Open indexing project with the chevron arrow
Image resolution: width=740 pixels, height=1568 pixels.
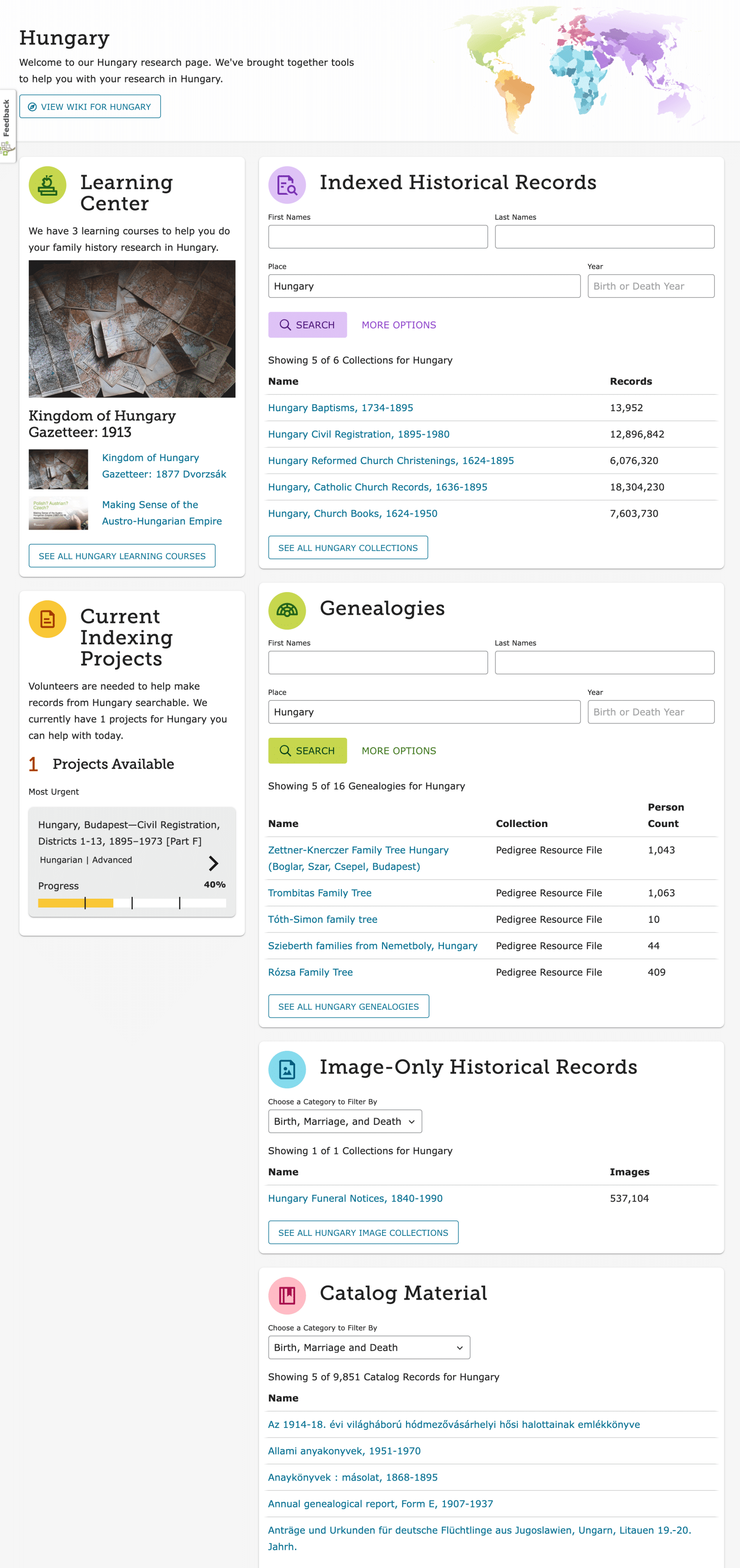pyautogui.click(x=213, y=863)
